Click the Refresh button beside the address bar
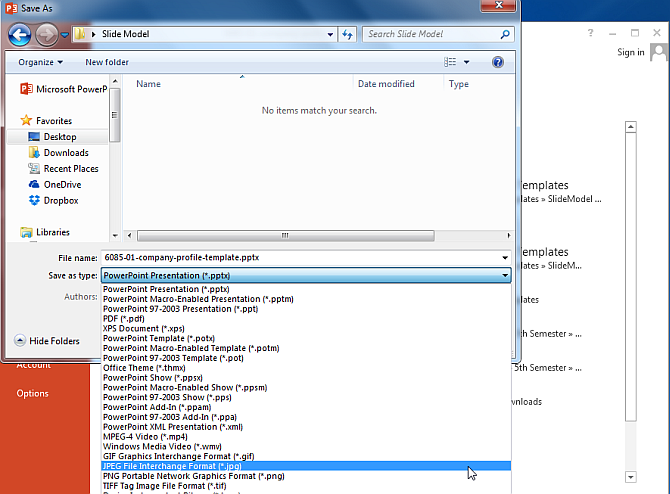This screenshot has width=670, height=494. (x=347, y=34)
